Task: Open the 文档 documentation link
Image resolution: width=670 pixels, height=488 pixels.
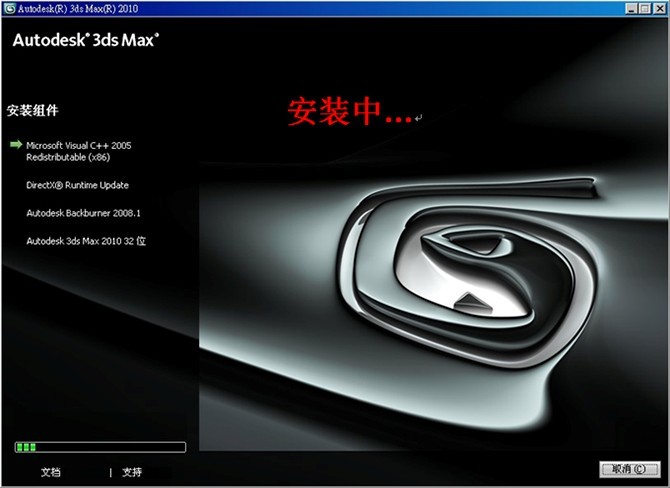Action: pos(51,472)
